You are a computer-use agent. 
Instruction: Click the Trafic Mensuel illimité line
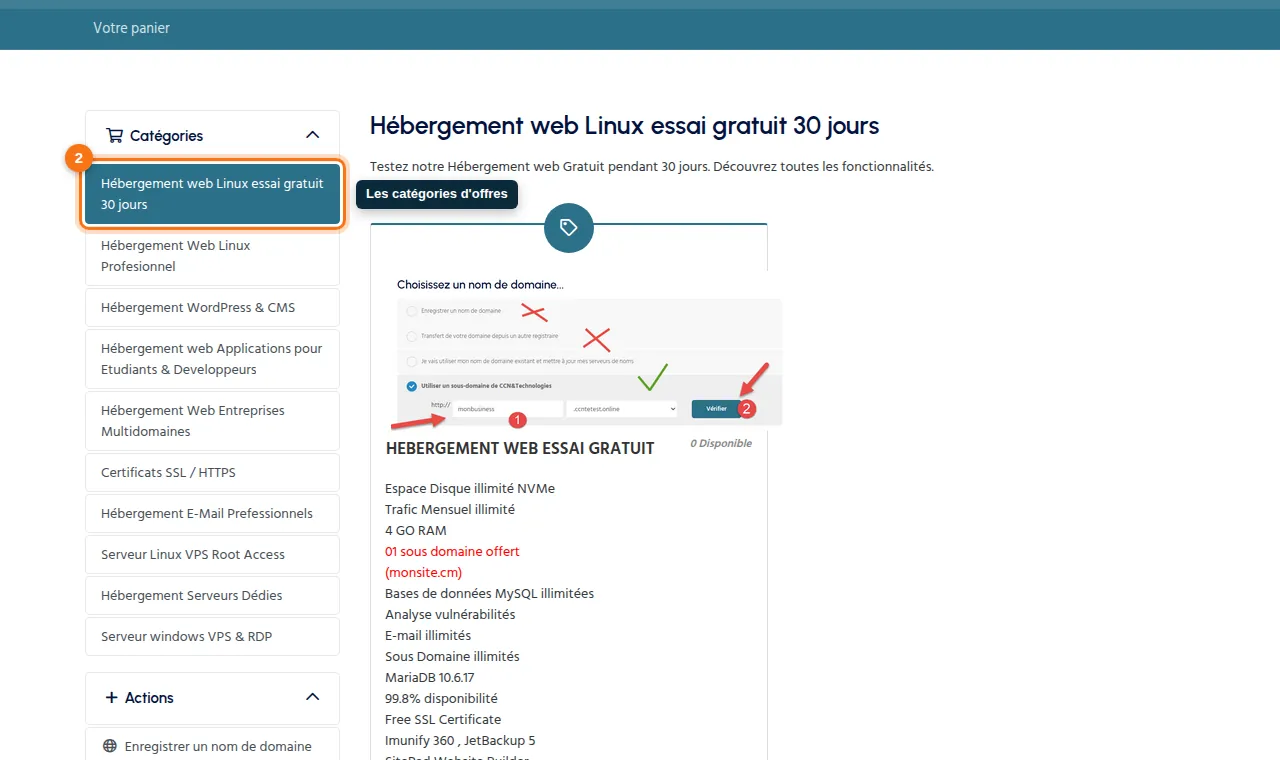pos(450,509)
